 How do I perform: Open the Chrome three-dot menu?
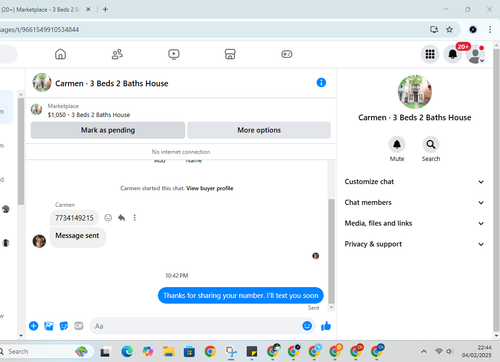490,29
